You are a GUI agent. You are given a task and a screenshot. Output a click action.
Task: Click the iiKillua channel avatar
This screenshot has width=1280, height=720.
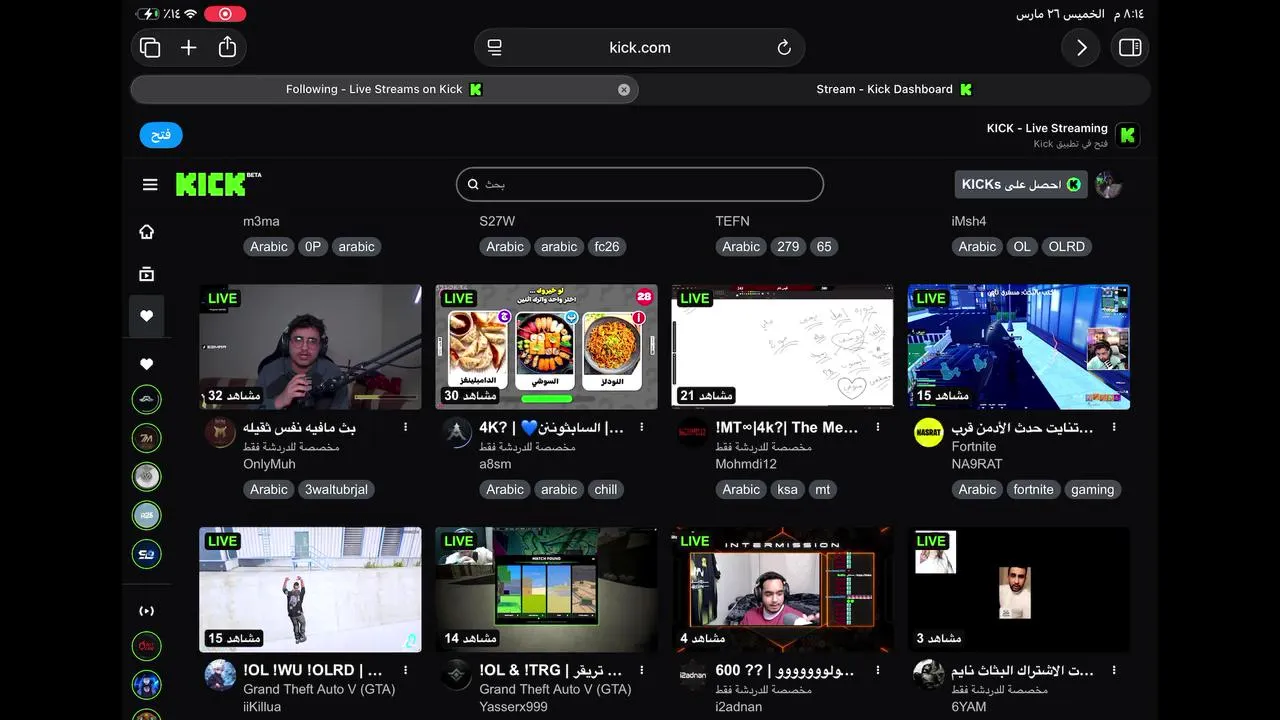220,675
